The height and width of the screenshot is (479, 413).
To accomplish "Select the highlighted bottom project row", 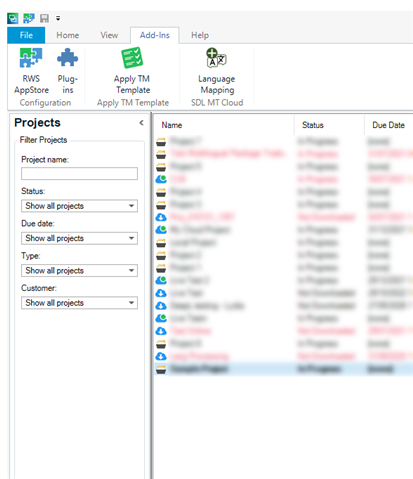I will (x=284, y=369).
